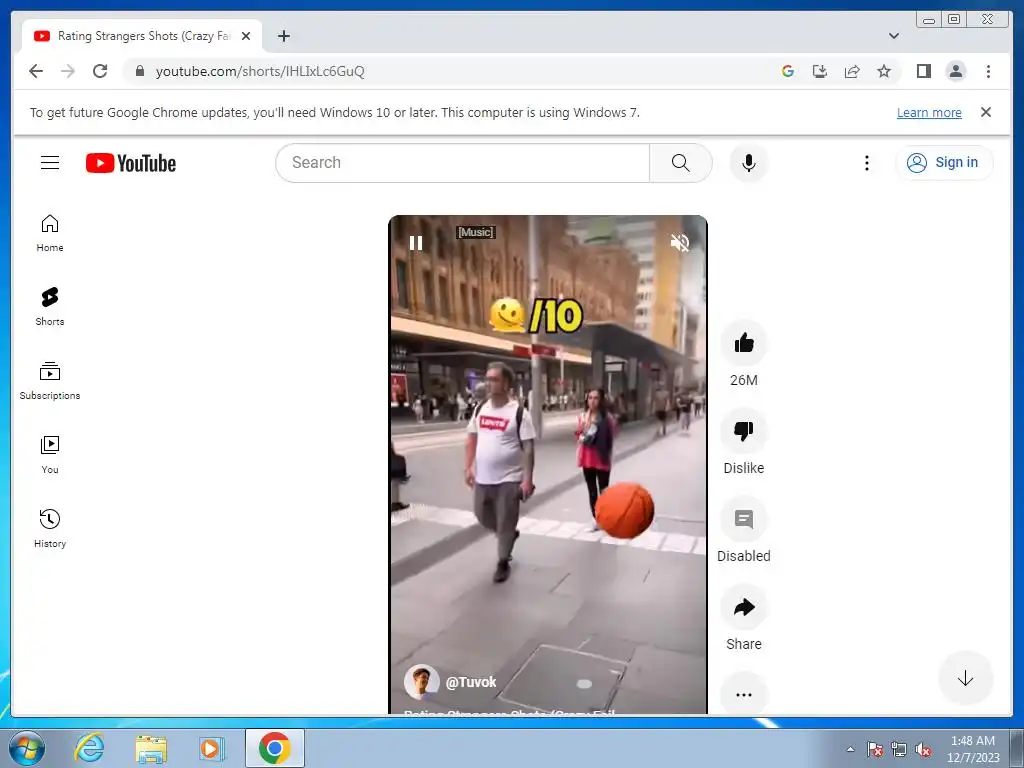Go to YouTube logo homepage
This screenshot has height=768, width=1024.
coord(131,163)
